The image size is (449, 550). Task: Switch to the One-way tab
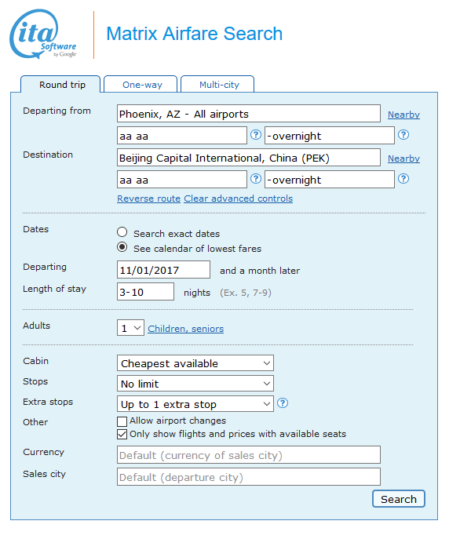[x=141, y=84]
